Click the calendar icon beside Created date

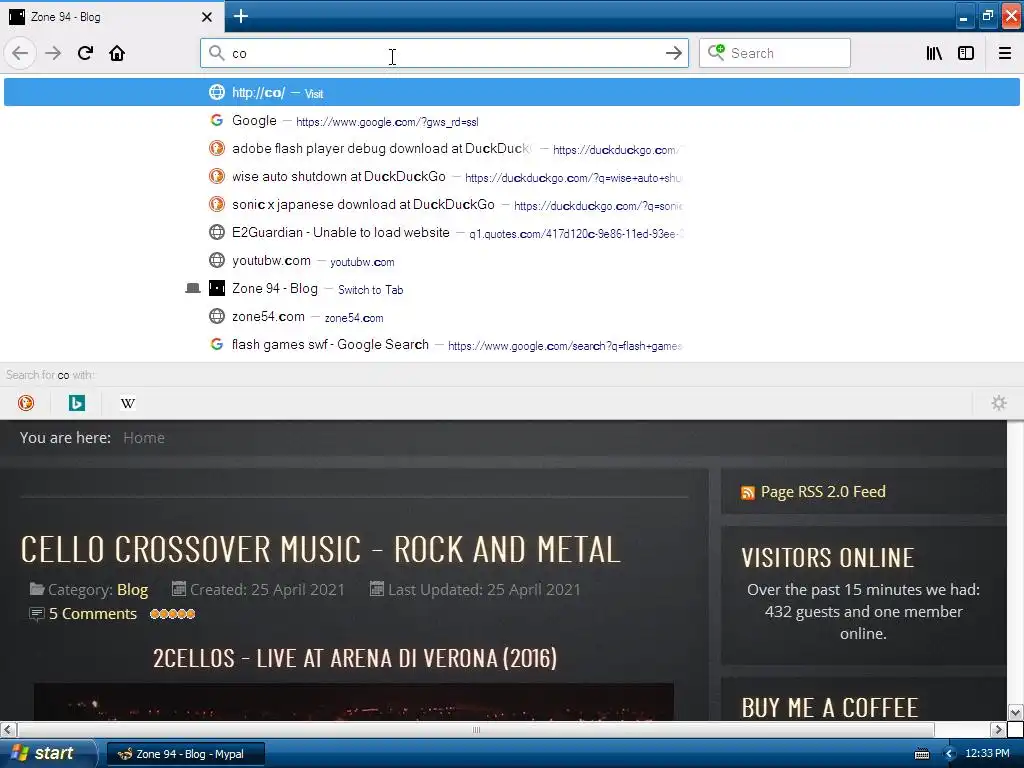178,589
